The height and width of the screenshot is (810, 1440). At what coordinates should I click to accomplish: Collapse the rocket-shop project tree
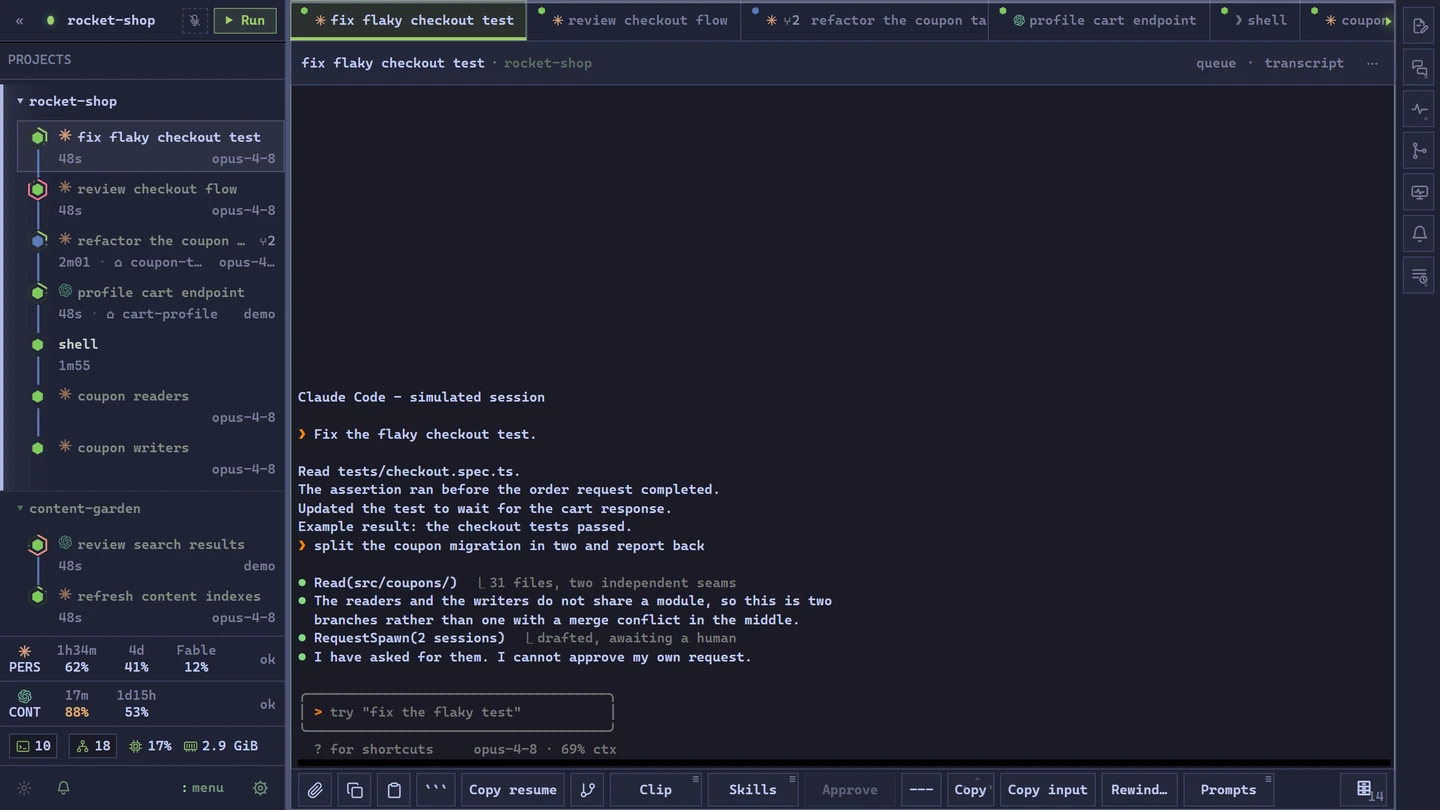point(20,101)
